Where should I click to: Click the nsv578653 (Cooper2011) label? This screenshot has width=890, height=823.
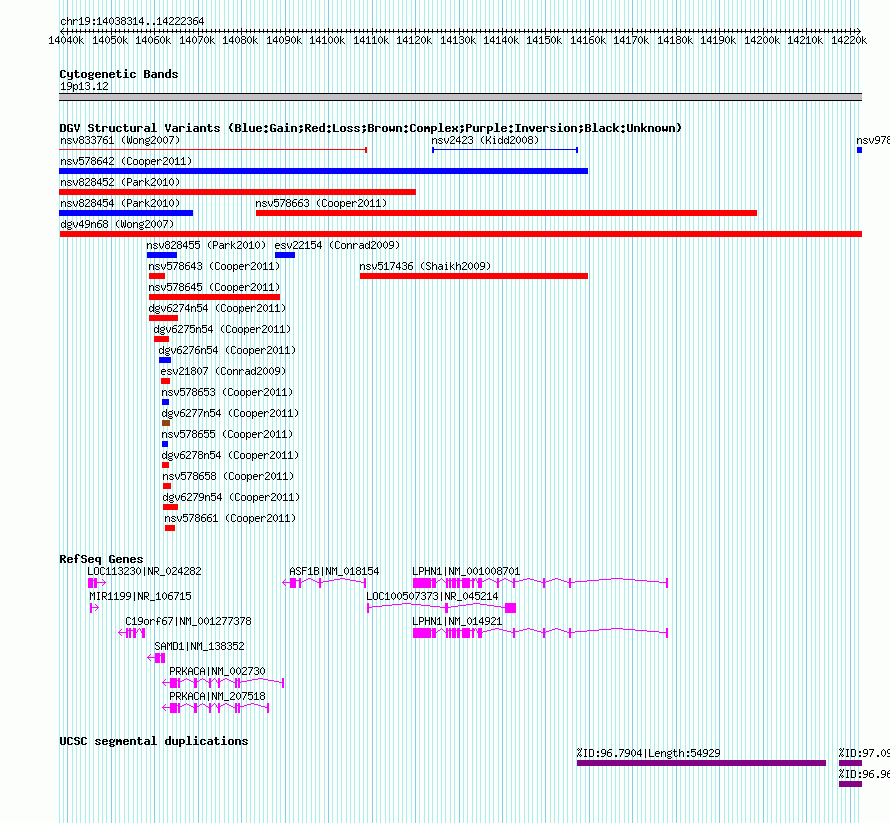click(x=227, y=392)
